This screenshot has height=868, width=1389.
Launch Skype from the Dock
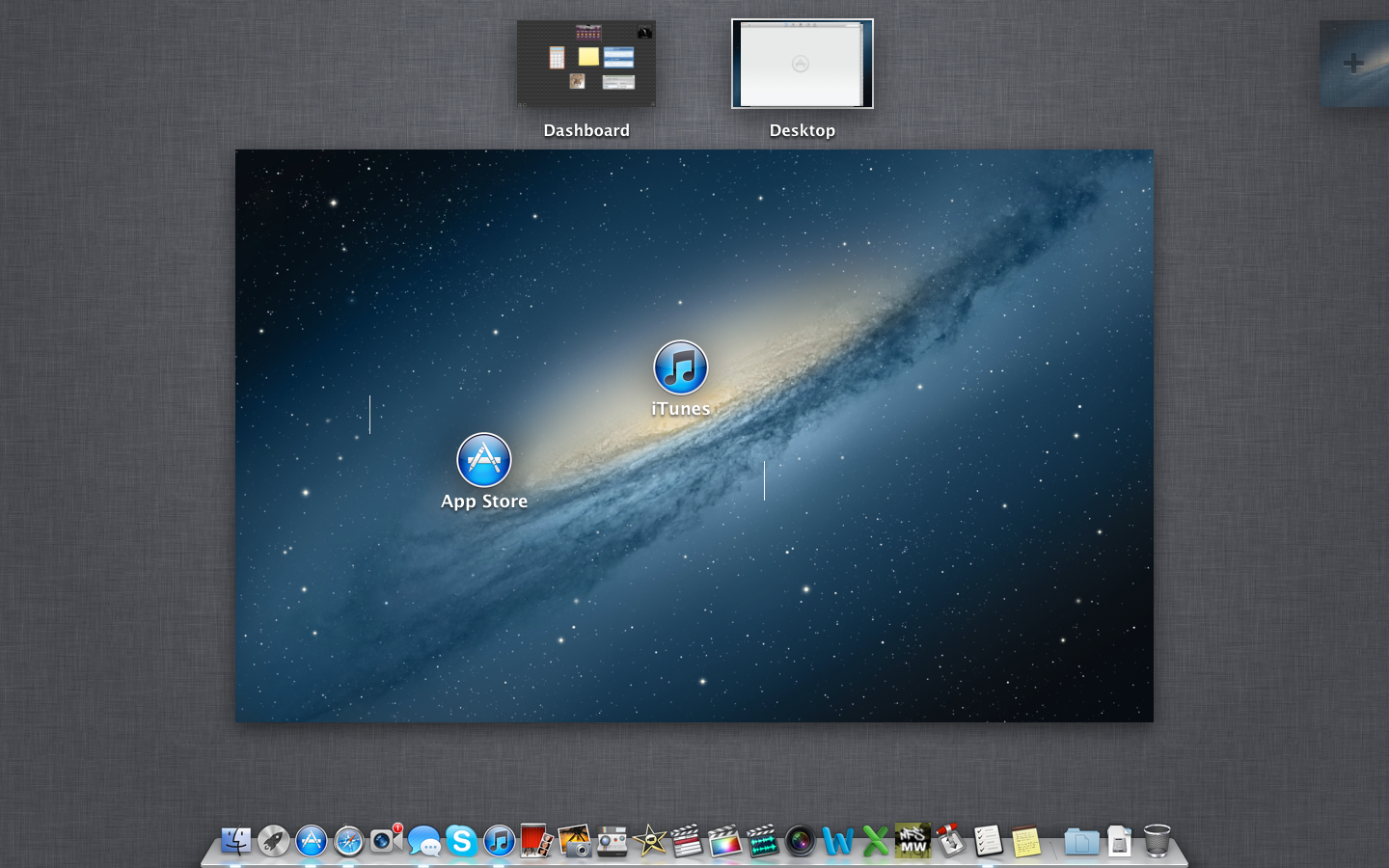tap(462, 841)
